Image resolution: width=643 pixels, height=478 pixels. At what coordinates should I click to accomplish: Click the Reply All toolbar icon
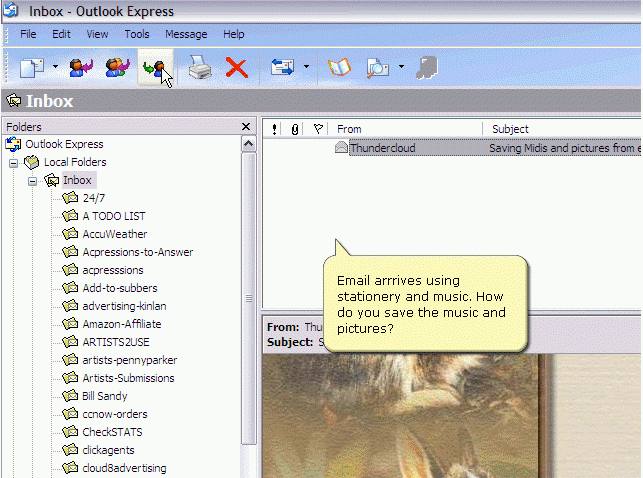pyautogui.click(x=118, y=68)
